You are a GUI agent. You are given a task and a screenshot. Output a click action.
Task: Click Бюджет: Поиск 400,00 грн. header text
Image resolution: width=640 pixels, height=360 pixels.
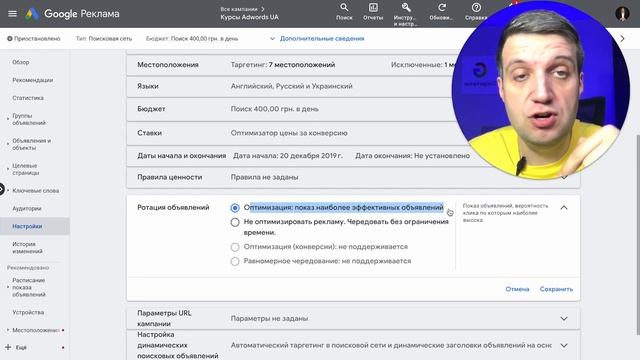(192, 38)
